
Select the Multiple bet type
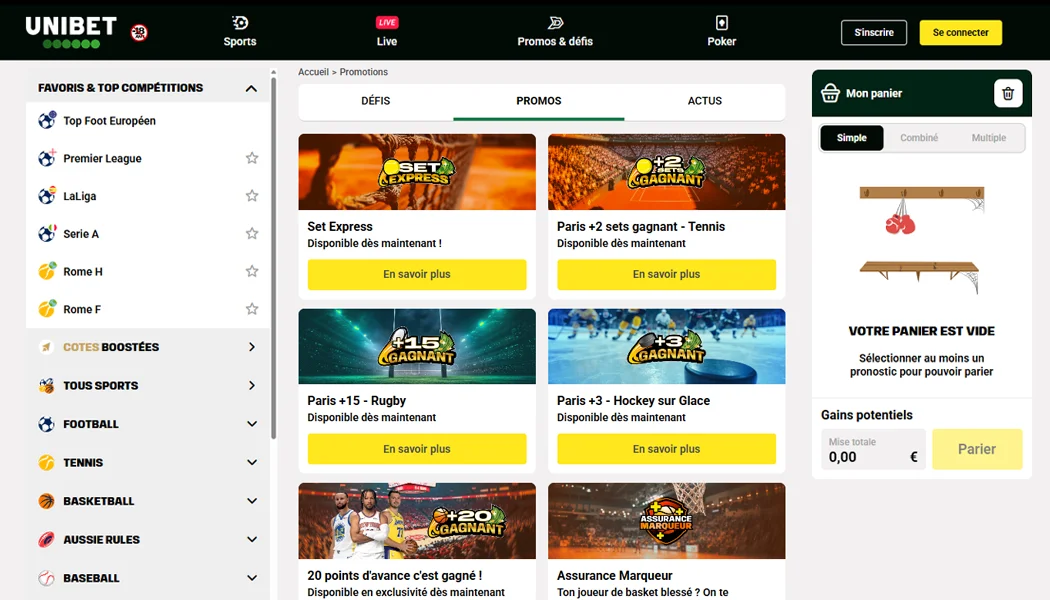[x=988, y=138]
